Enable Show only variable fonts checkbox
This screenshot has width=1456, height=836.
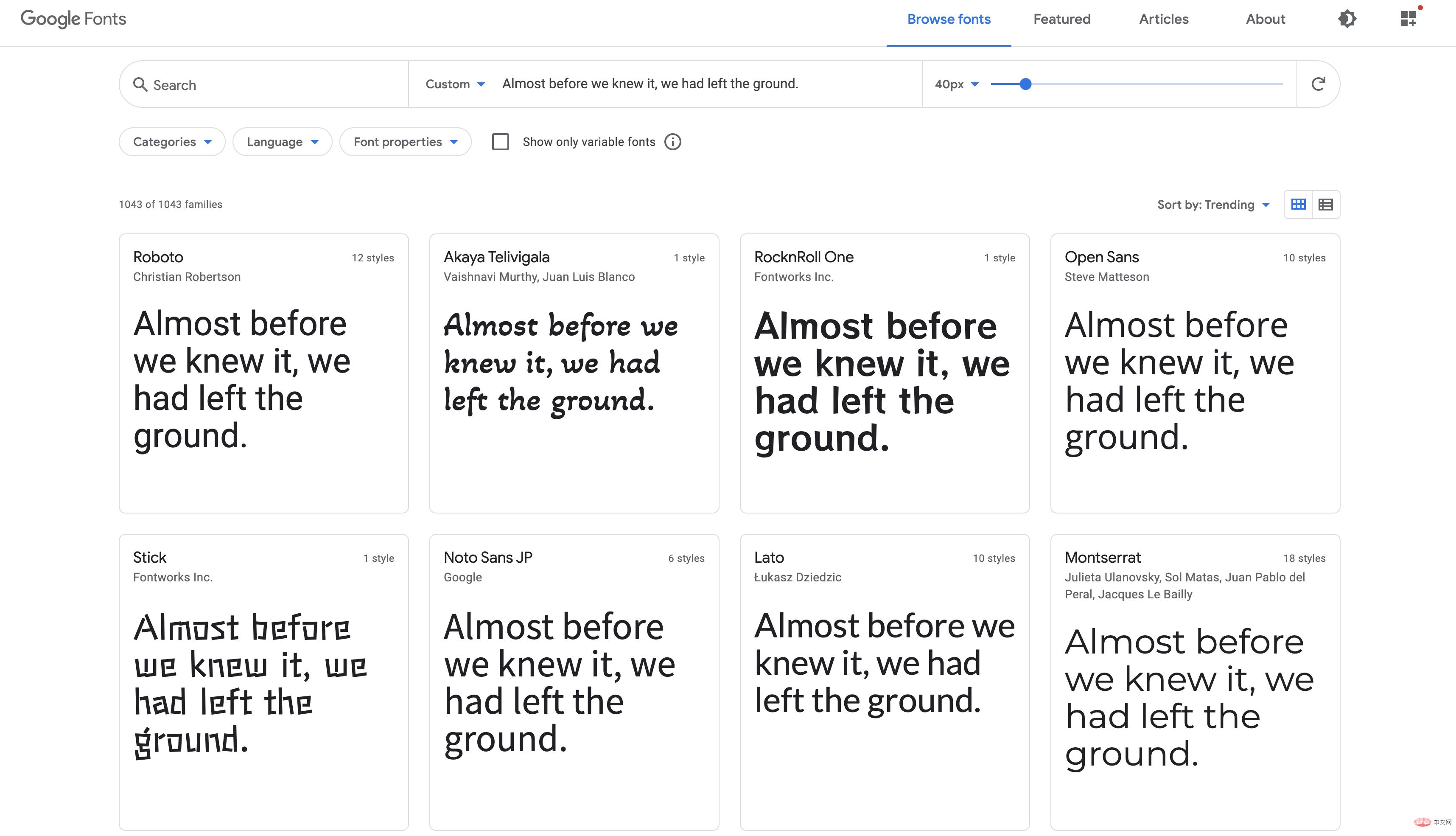(x=501, y=142)
